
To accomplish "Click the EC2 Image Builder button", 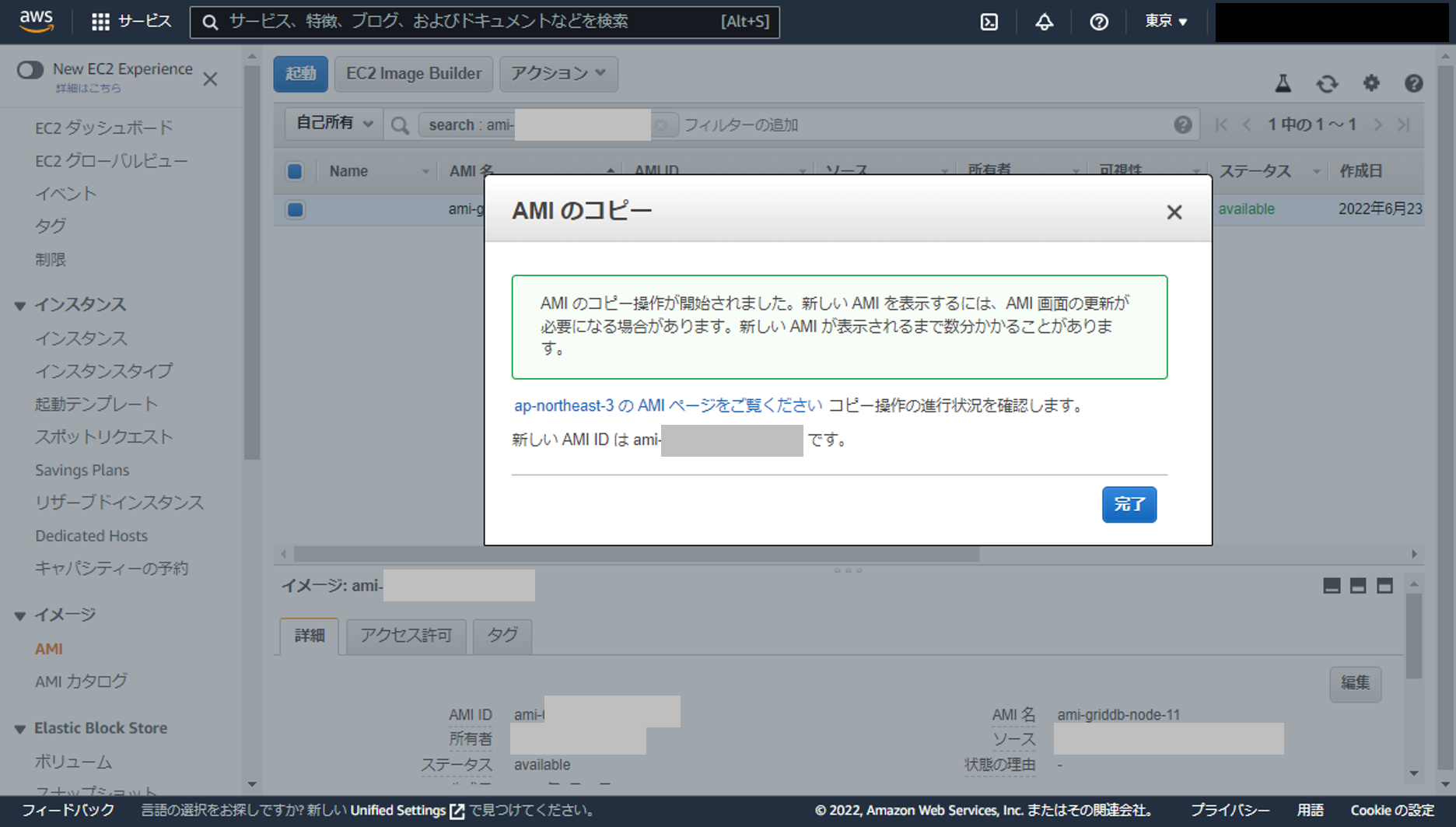I will [414, 73].
